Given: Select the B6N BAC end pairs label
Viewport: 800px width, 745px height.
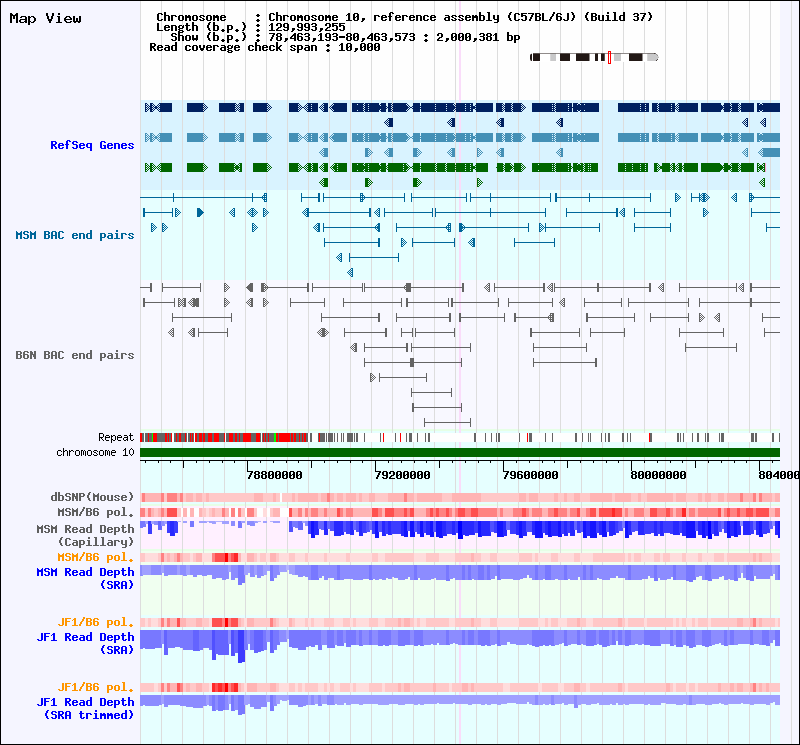Looking at the screenshot, I should point(75,355).
